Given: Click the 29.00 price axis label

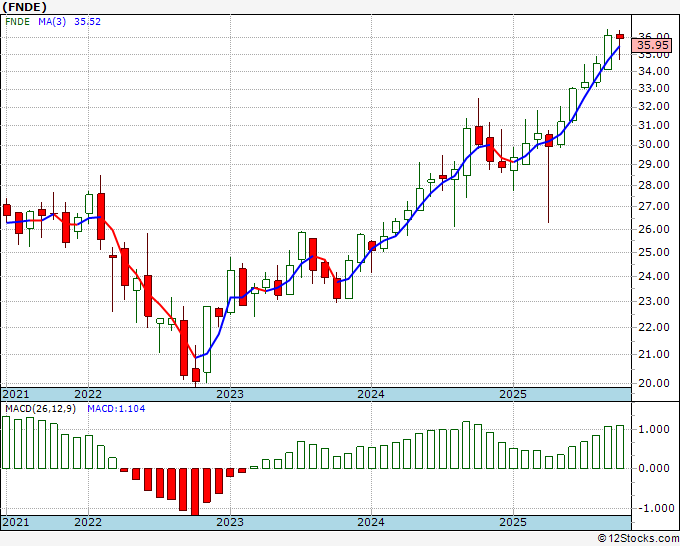Looking at the screenshot, I should coord(654,164).
